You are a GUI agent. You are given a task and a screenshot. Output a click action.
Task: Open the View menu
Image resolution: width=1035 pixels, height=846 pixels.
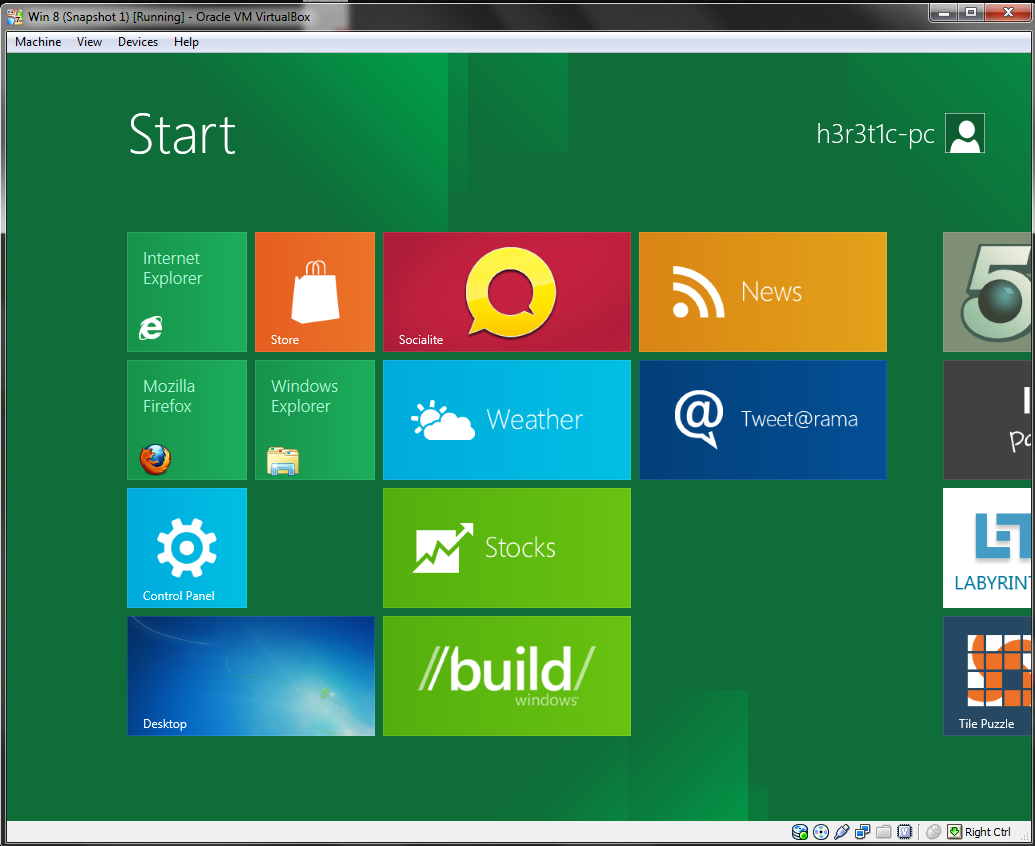coord(89,42)
